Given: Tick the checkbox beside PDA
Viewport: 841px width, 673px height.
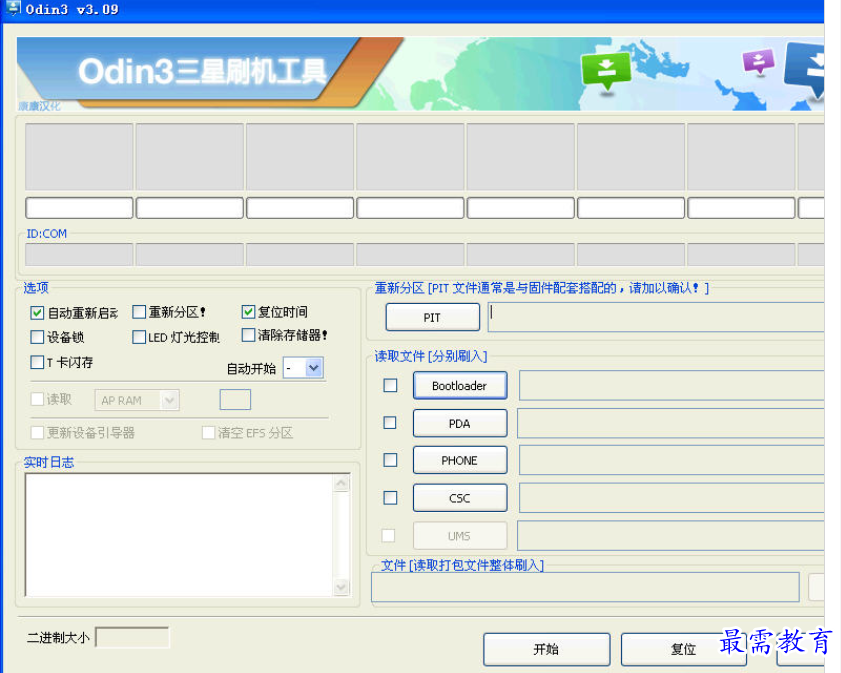Looking at the screenshot, I should 390,423.
